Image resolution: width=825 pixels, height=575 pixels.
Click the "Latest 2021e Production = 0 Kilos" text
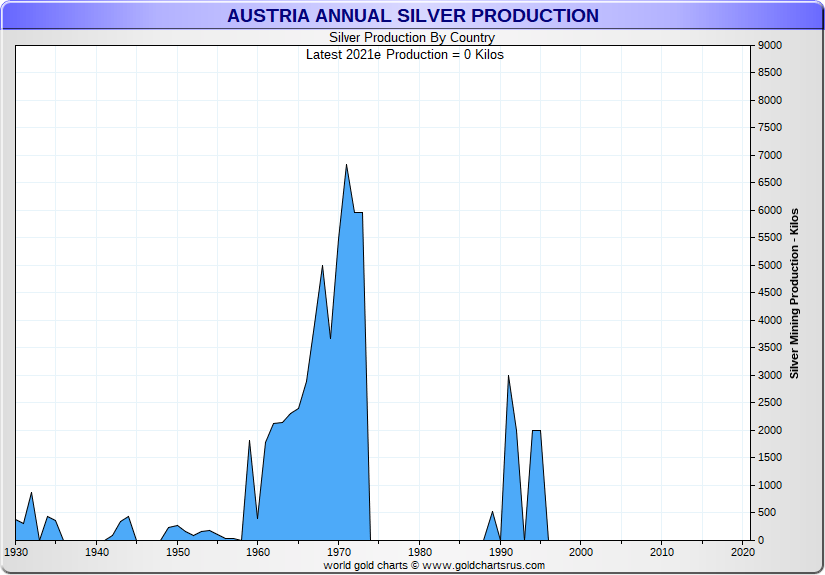405,55
